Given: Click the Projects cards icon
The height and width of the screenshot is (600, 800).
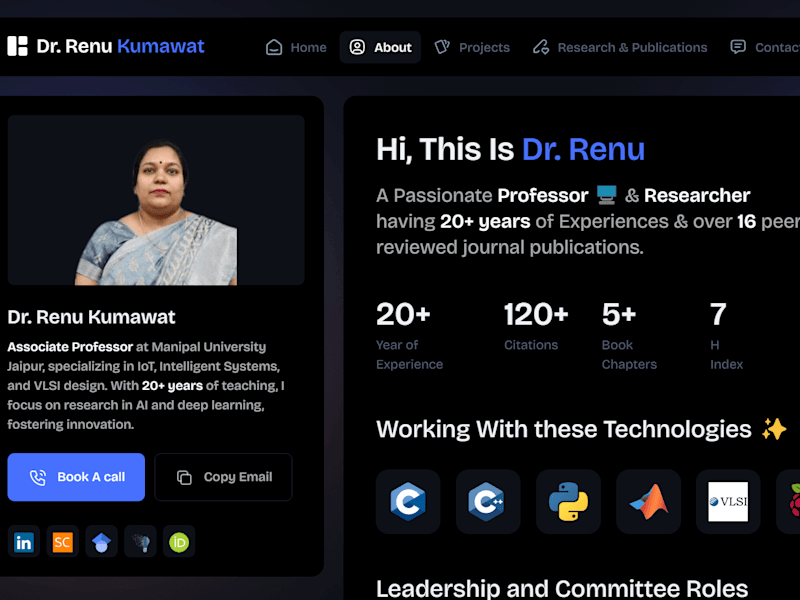Looking at the screenshot, I should point(442,47).
